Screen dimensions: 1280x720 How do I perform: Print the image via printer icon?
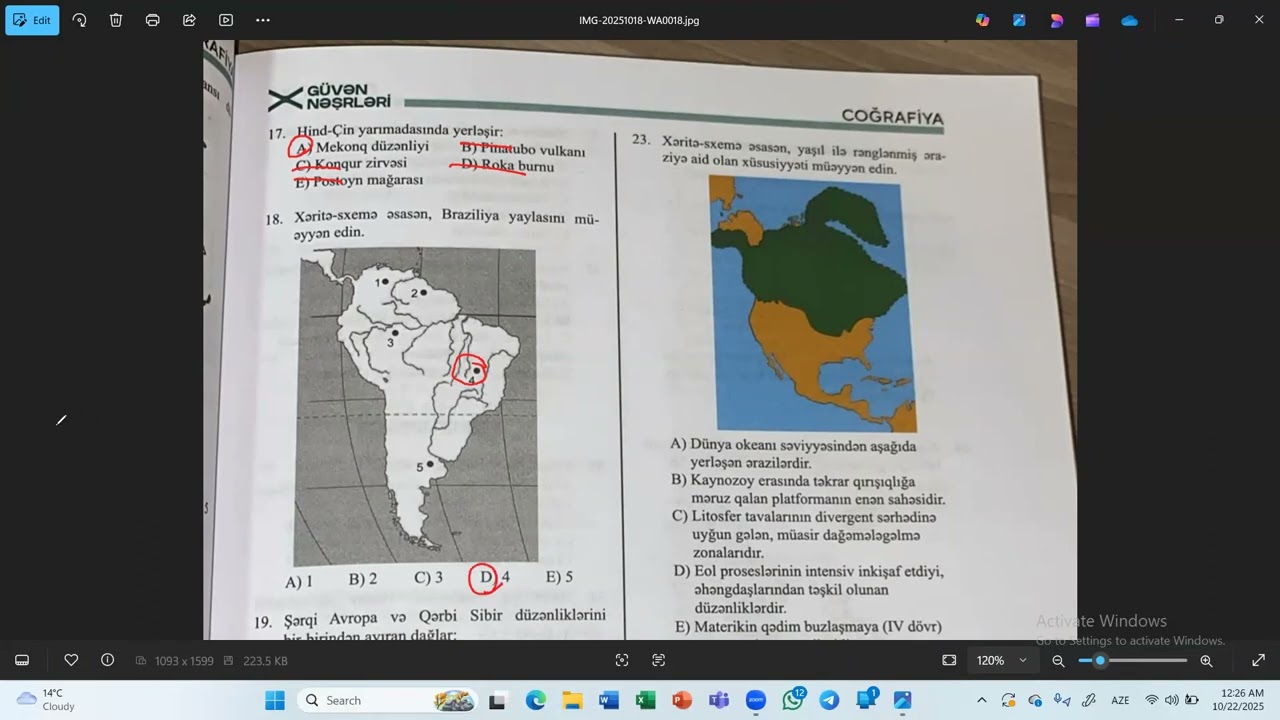(152, 20)
